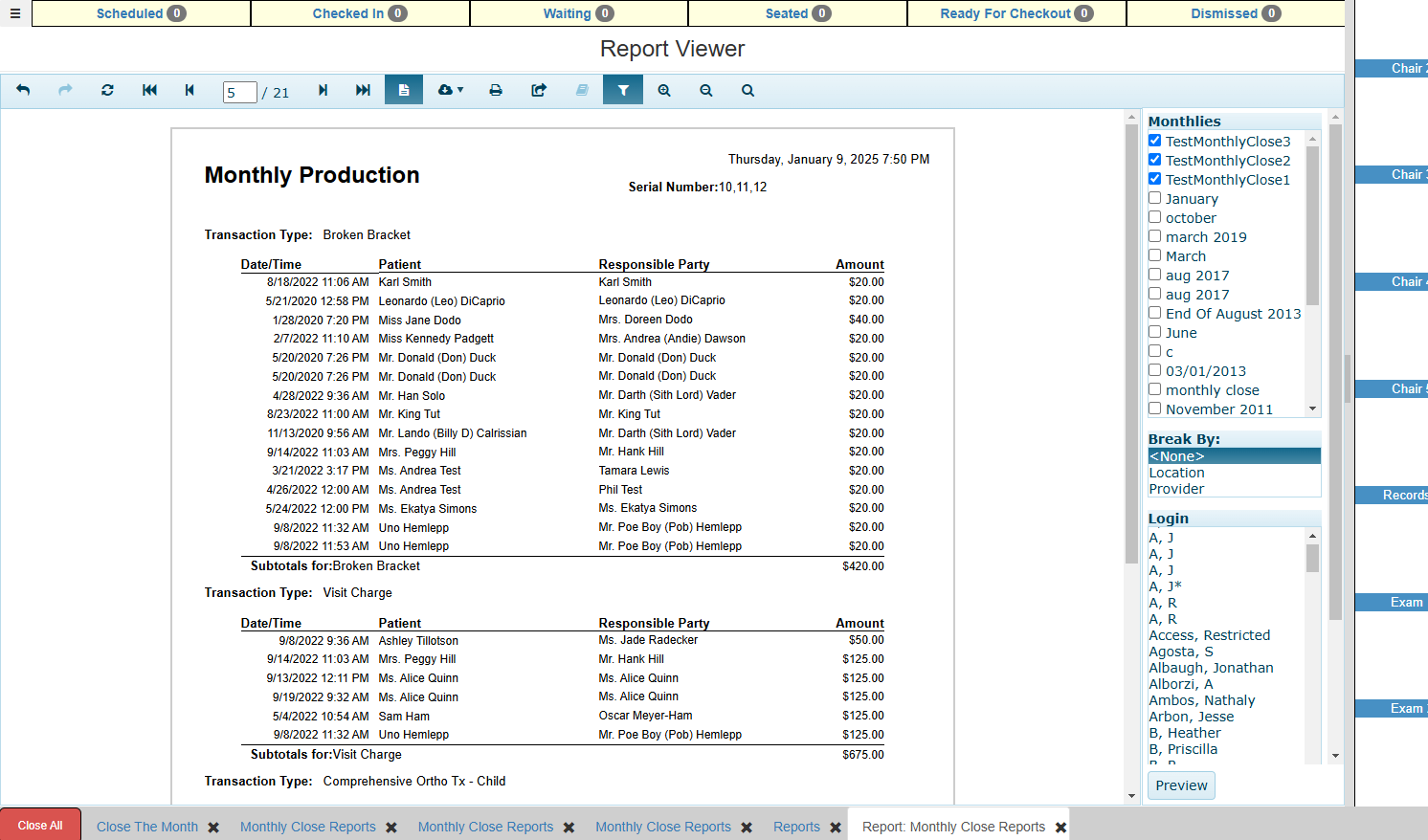Switch to the Close The Month tab

click(x=147, y=827)
